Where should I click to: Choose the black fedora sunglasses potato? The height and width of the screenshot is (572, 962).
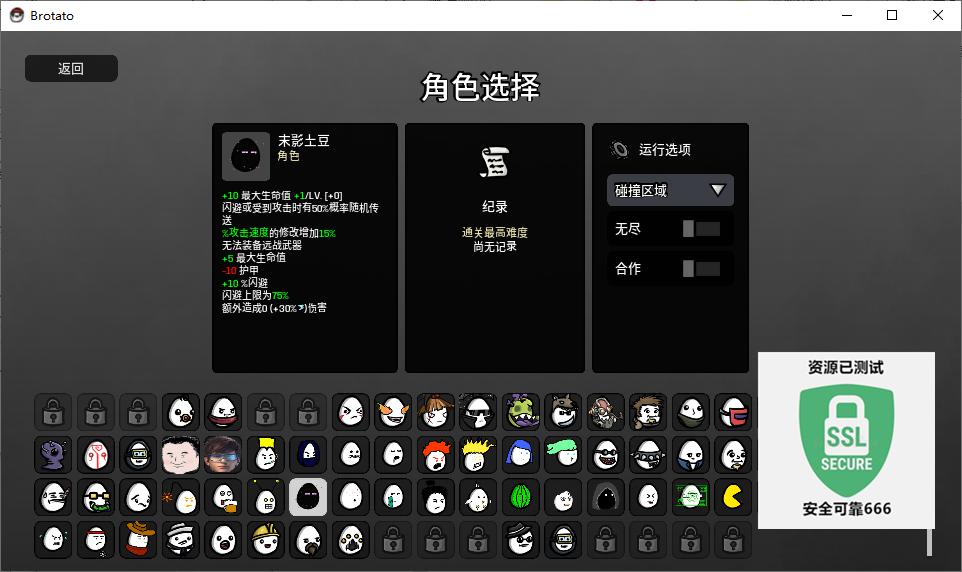[521, 539]
